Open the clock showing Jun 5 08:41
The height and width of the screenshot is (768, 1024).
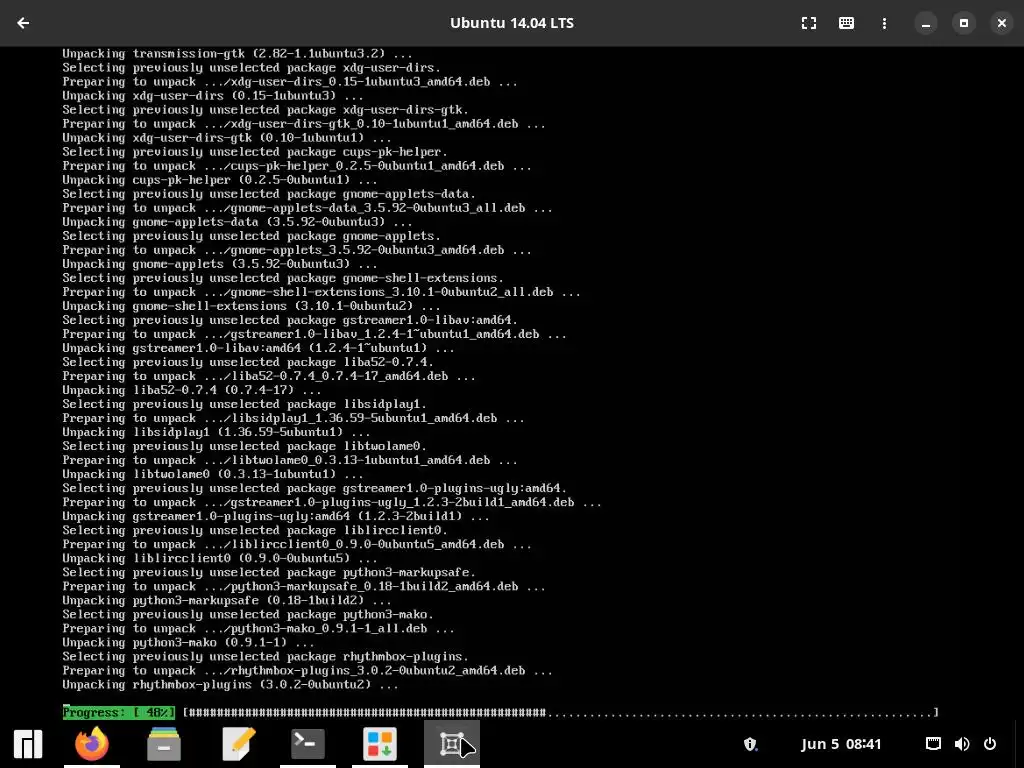(x=841, y=744)
